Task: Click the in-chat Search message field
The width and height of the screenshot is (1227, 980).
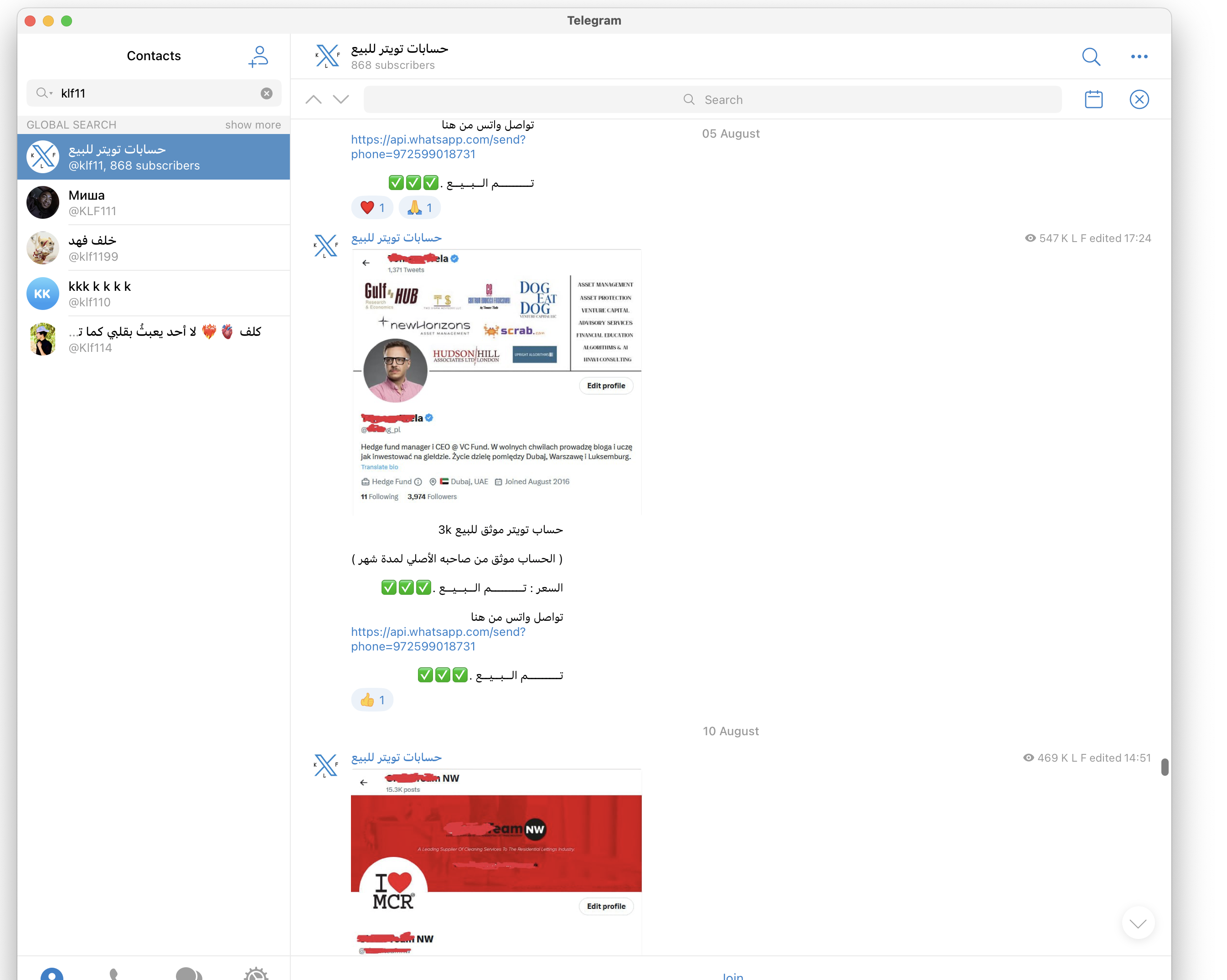Action: pos(712,99)
